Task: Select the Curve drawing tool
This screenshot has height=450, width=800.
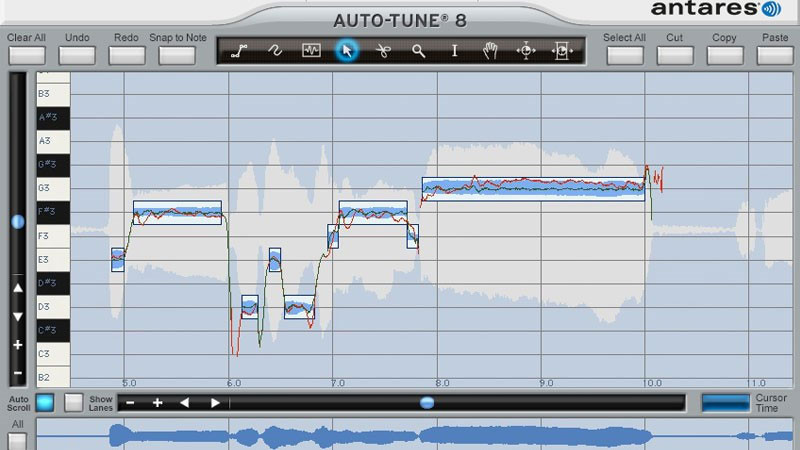Action: [275, 51]
